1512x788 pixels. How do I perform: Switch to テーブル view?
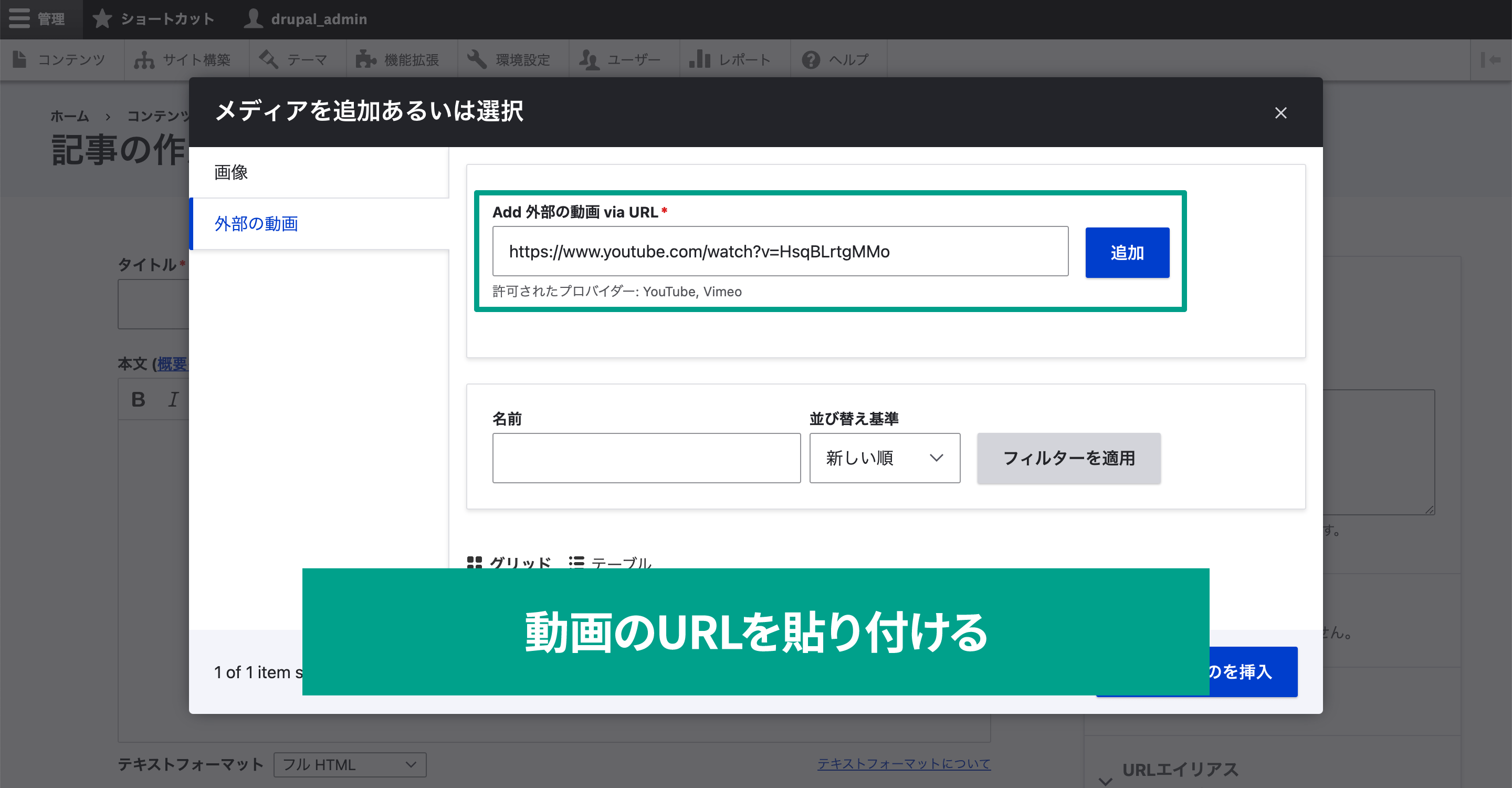click(x=610, y=562)
